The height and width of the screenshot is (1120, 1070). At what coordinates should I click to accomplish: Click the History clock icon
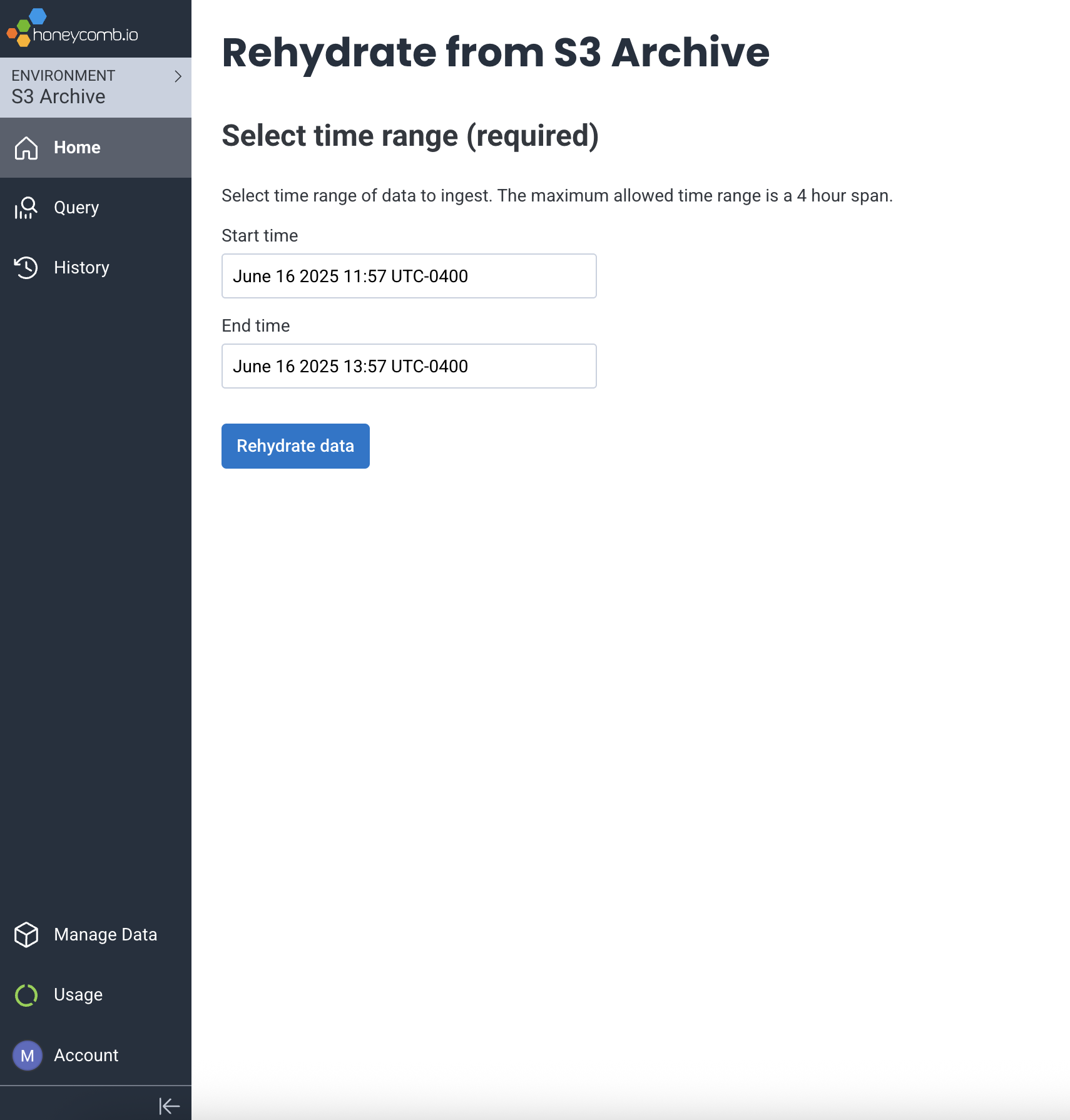26,268
